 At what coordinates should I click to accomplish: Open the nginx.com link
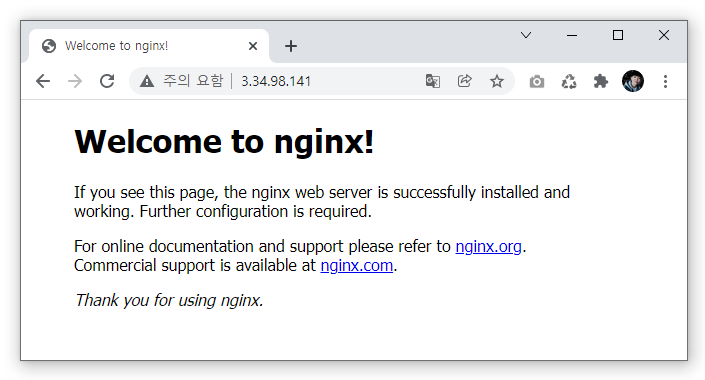click(x=357, y=265)
